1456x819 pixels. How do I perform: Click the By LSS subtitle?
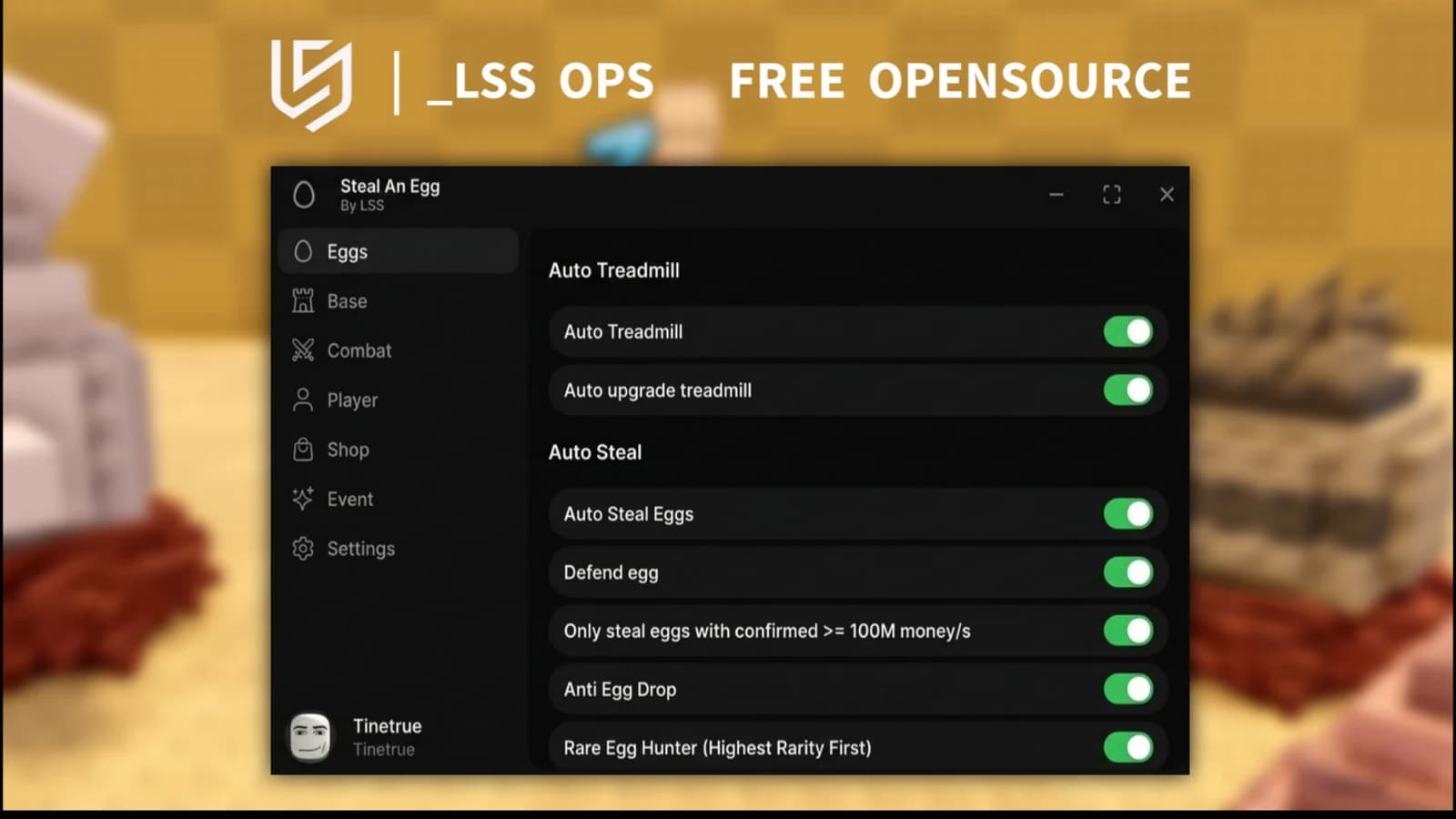(362, 207)
